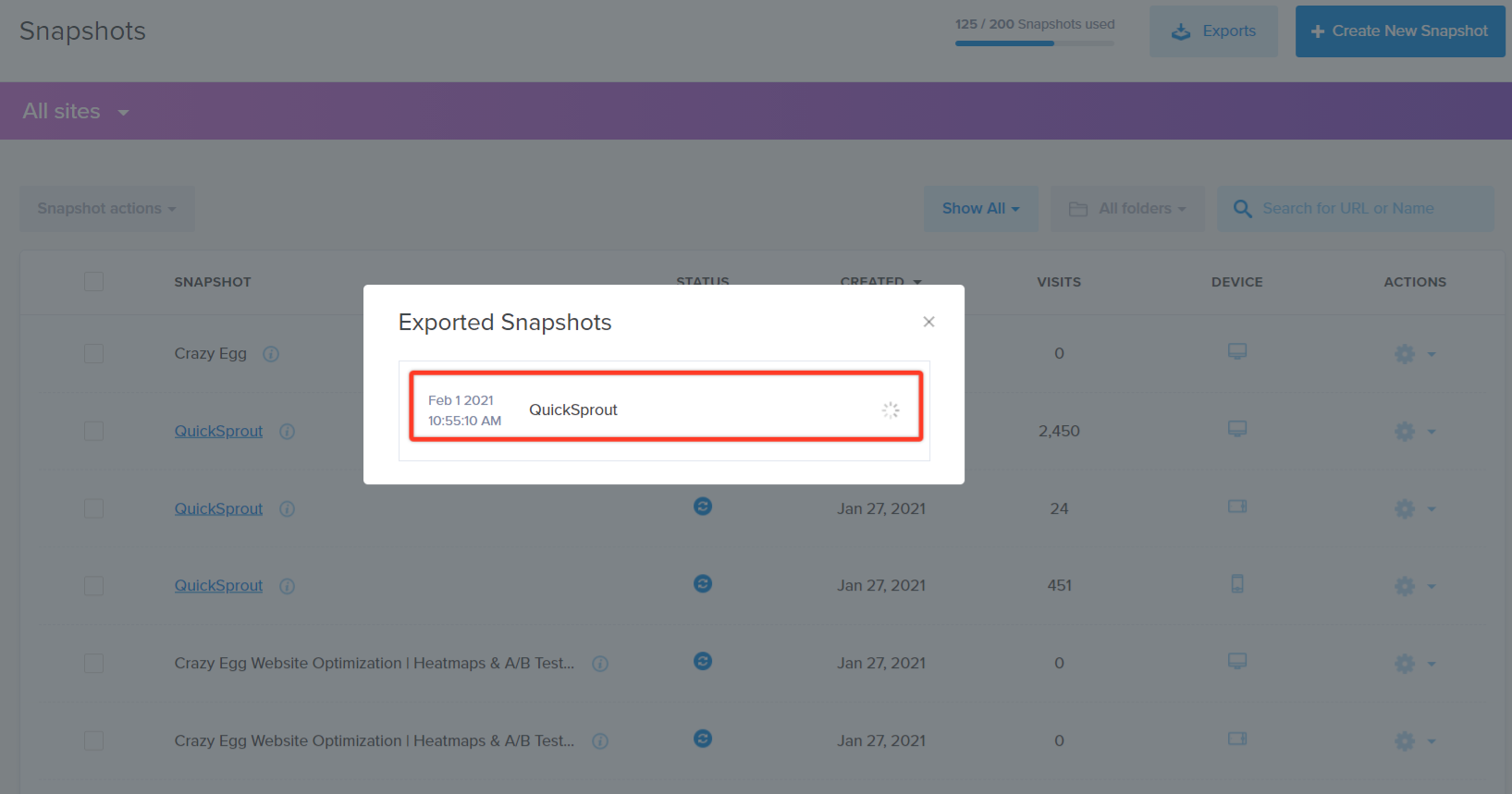Click info icon for QuickSprout with 24 visits
Screen dimensions: 1512x794
288,509
